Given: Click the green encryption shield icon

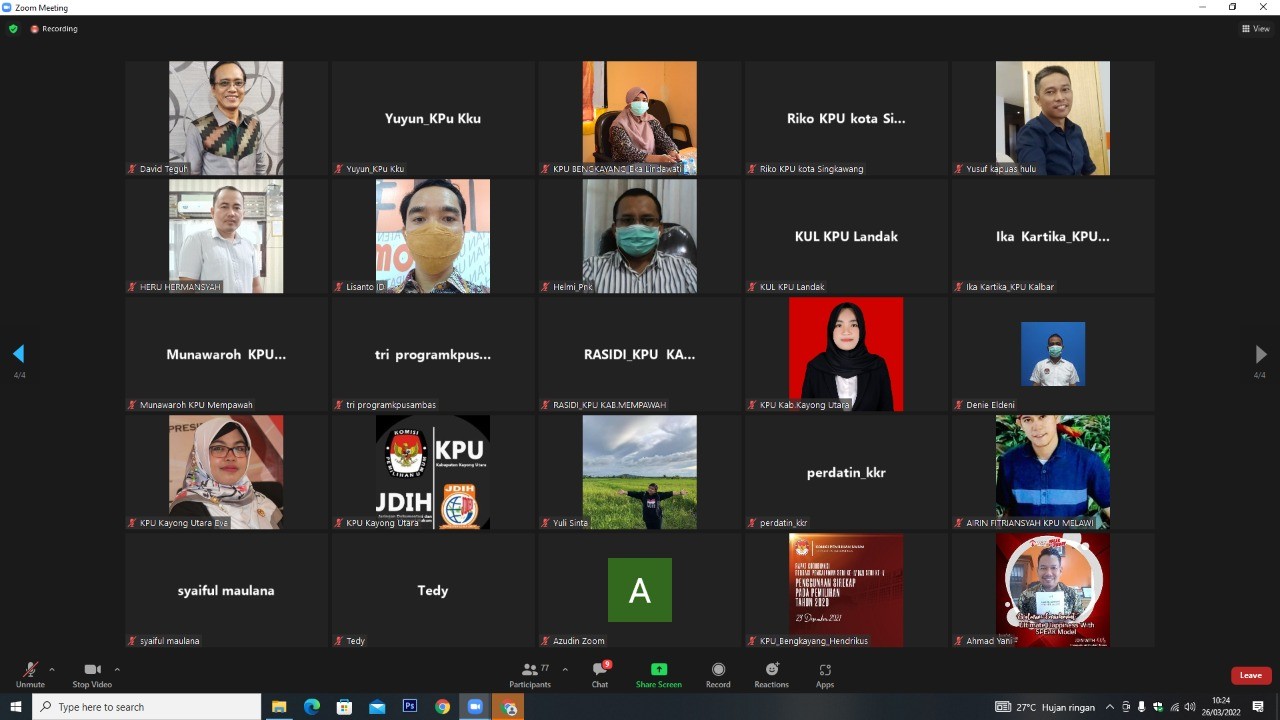Looking at the screenshot, I should 13,29.
